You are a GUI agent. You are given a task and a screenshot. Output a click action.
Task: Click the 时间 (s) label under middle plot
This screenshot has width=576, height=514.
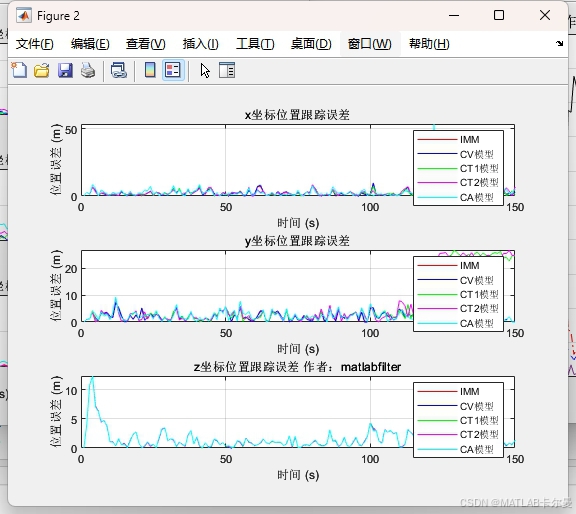[x=298, y=349]
